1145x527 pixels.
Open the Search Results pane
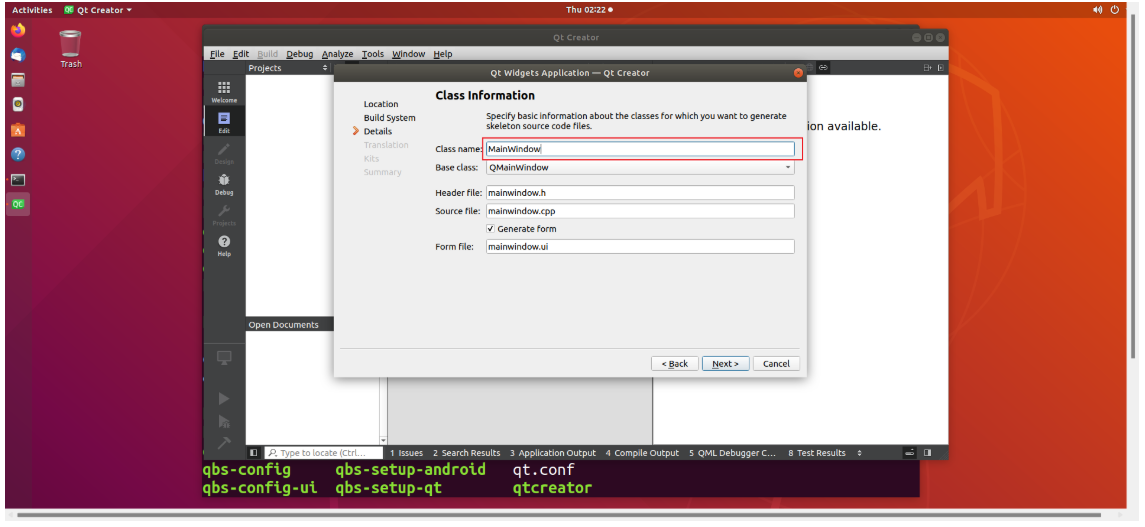467,453
